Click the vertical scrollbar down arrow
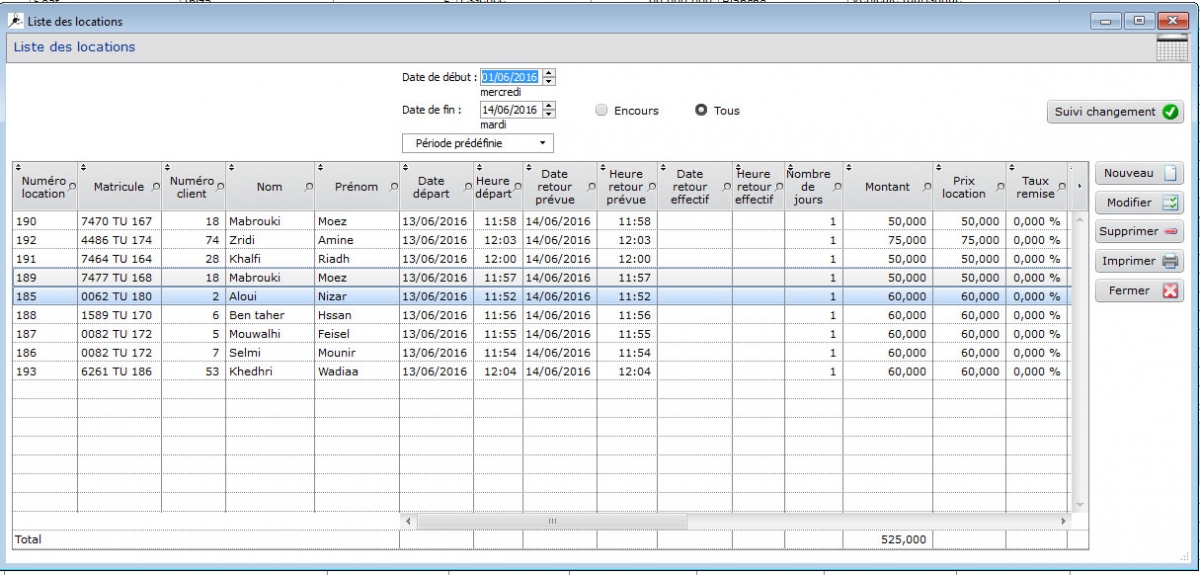This screenshot has width=1200, height=575. pyautogui.click(x=1079, y=504)
